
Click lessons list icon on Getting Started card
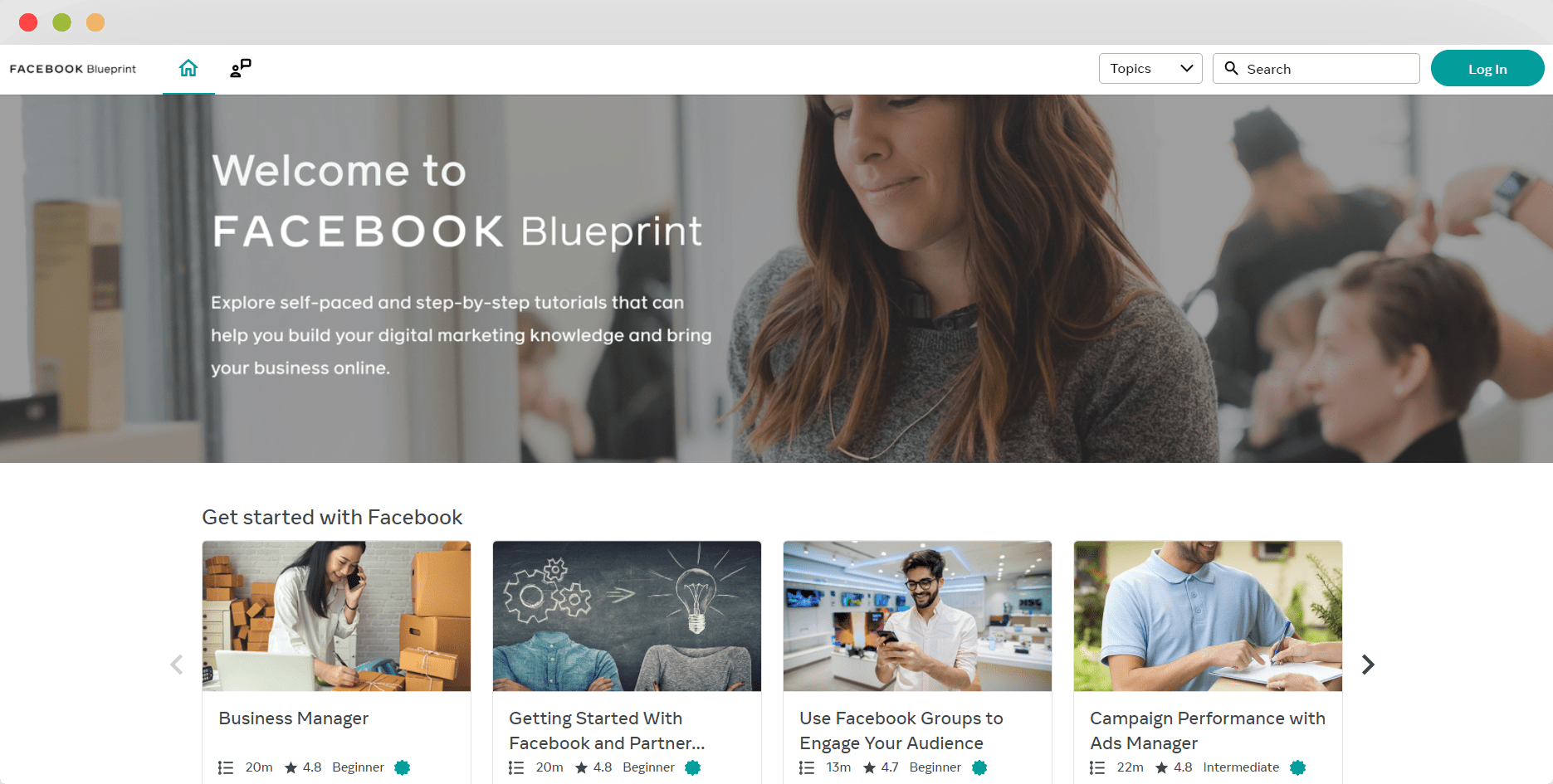tap(516, 768)
